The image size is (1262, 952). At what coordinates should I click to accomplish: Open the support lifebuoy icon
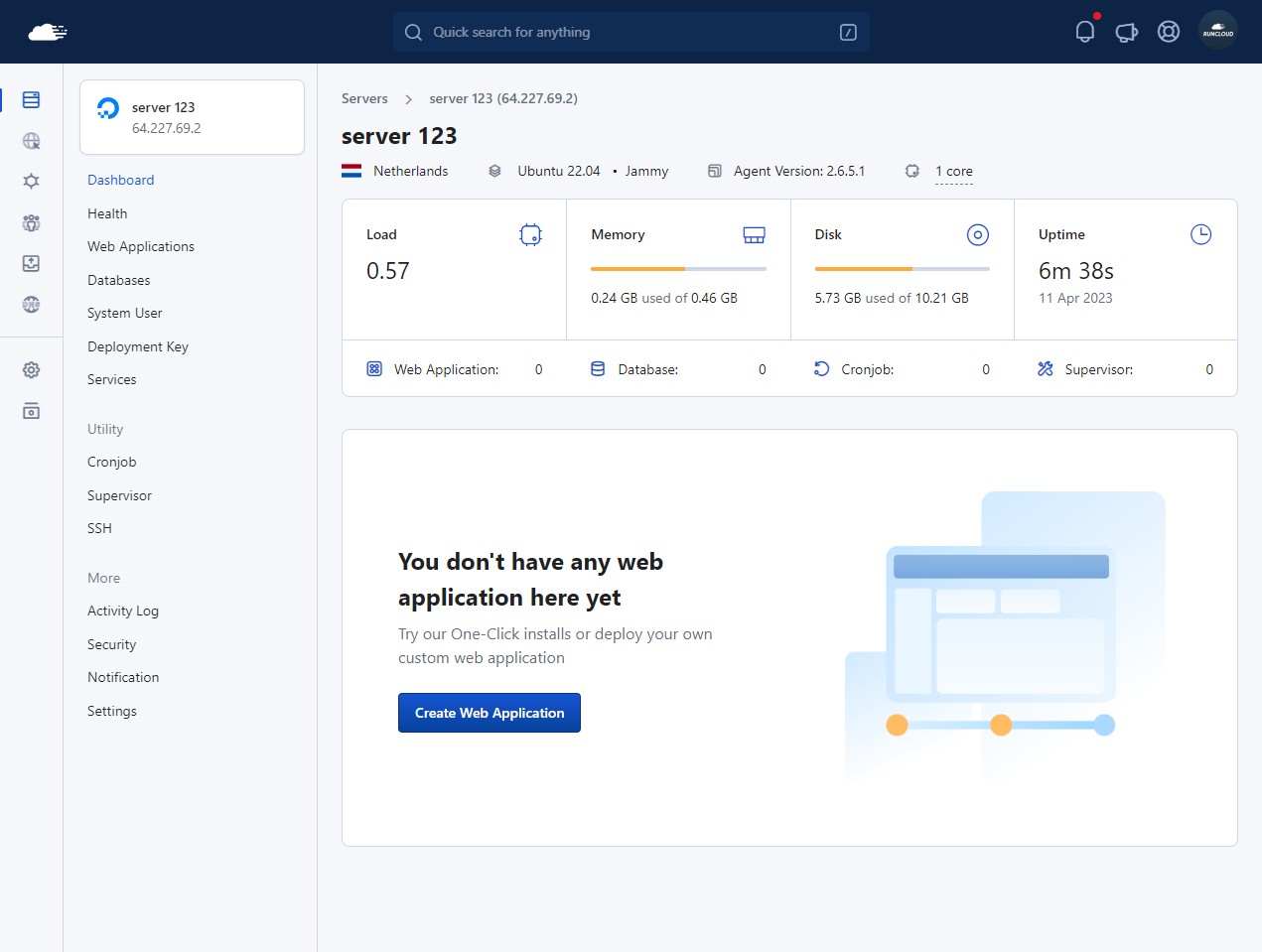[x=1169, y=32]
